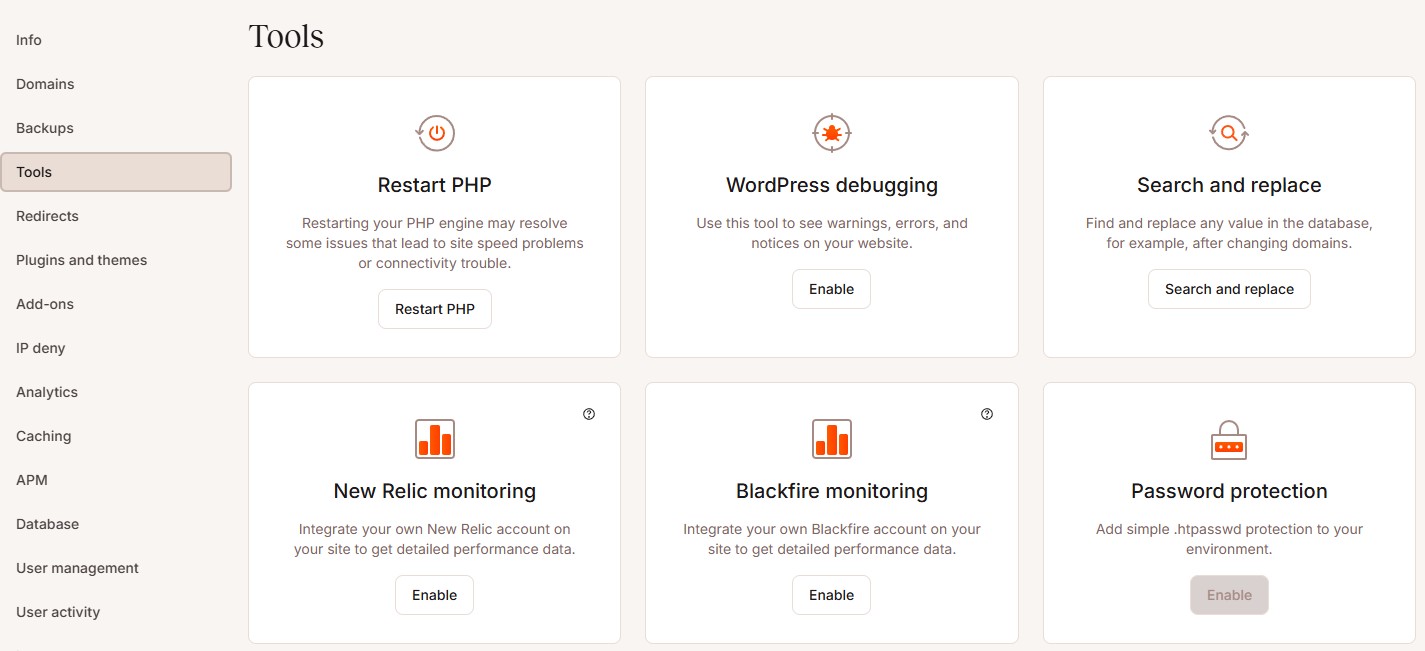Click the WordPress debugging bug icon
The height and width of the screenshot is (651, 1425).
(831, 132)
